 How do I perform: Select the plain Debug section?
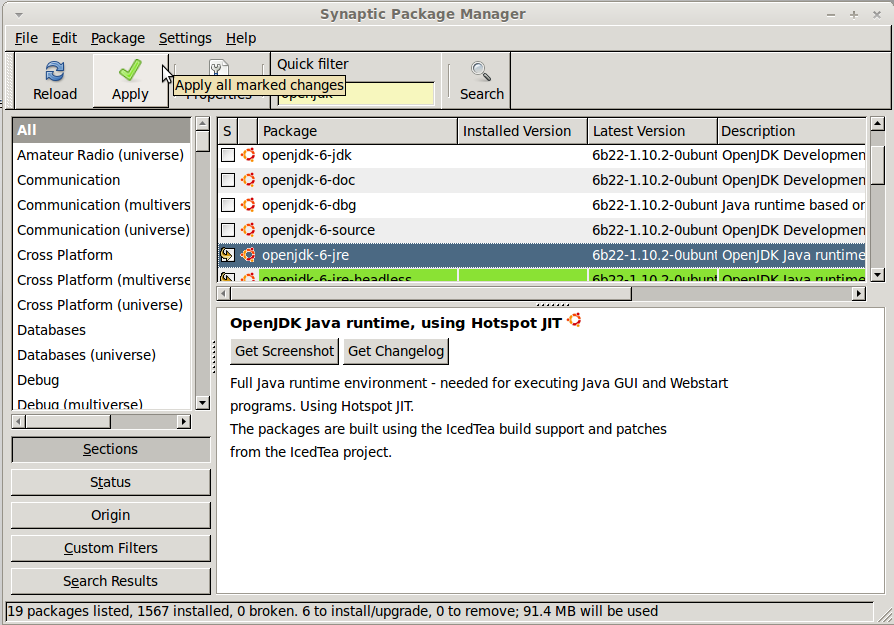point(101,380)
